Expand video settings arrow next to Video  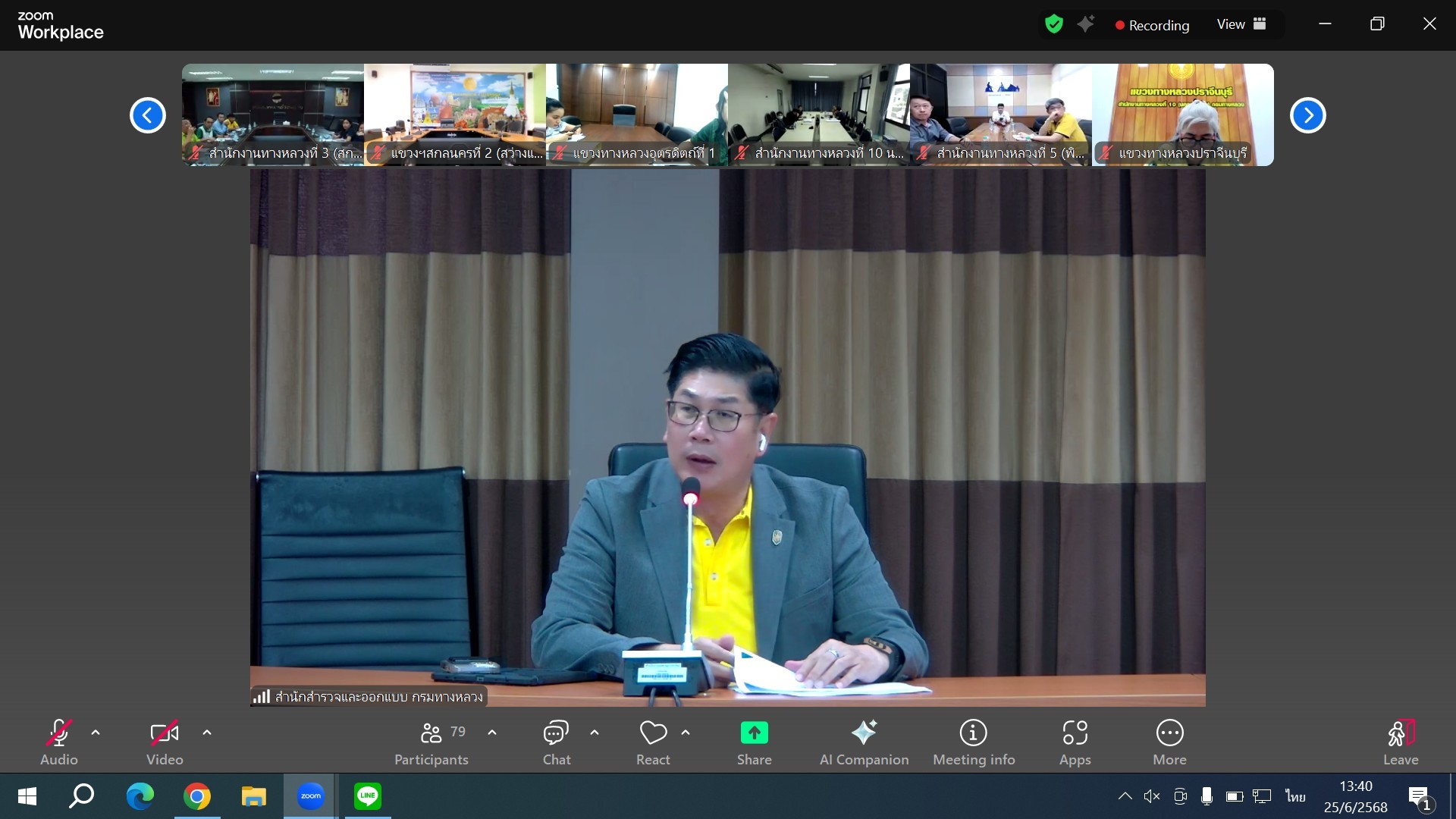tap(207, 733)
